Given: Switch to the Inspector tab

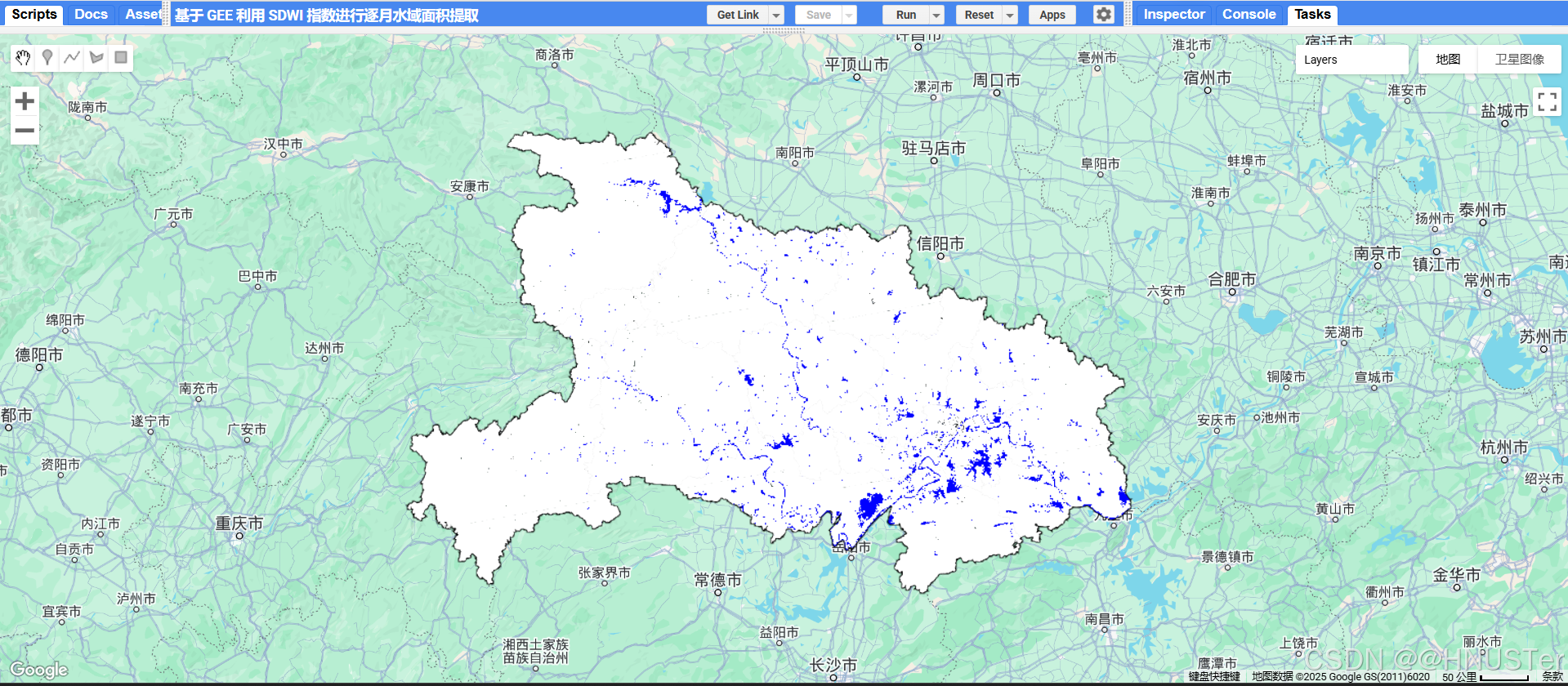Looking at the screenshot, I should point(1174,14).
